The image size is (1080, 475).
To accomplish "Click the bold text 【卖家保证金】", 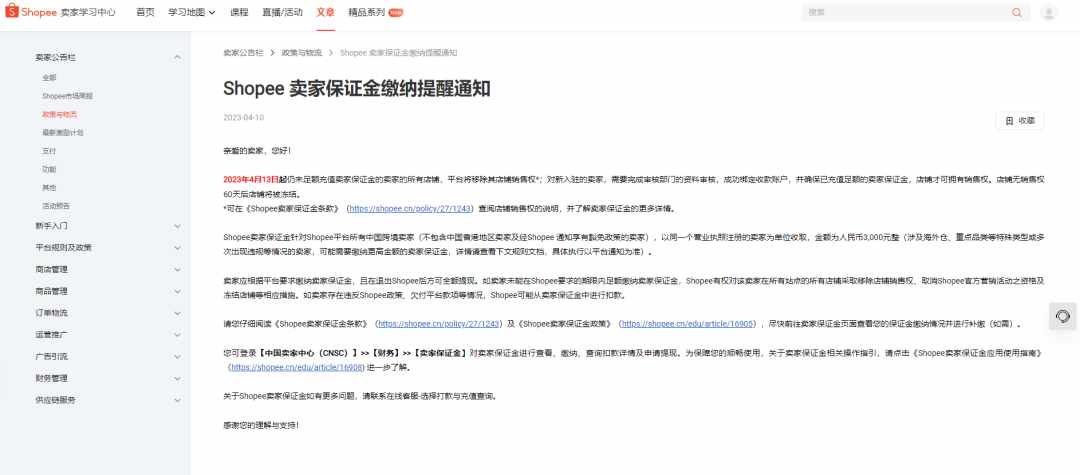I will click(439, 353).
